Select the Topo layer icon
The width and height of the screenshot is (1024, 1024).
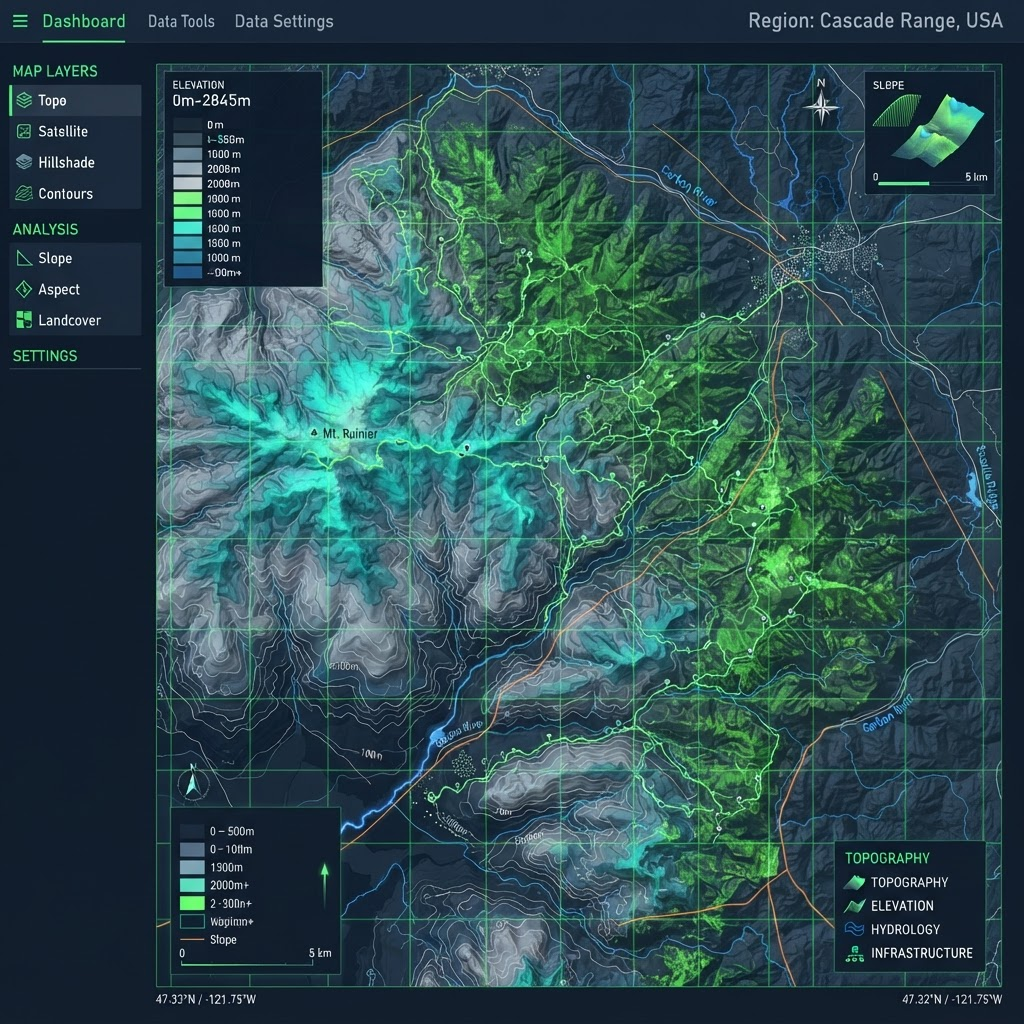24,100
